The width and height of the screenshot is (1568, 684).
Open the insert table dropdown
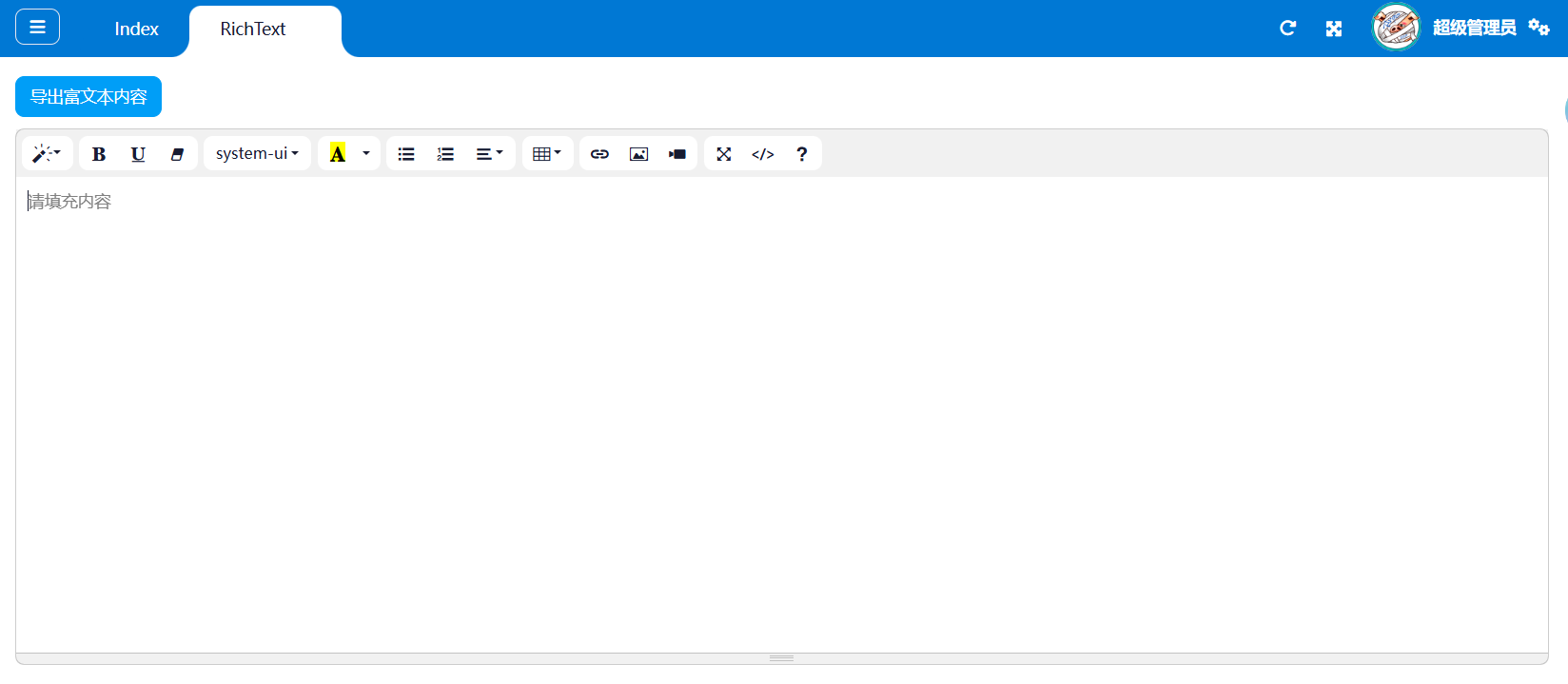[547, 153]
